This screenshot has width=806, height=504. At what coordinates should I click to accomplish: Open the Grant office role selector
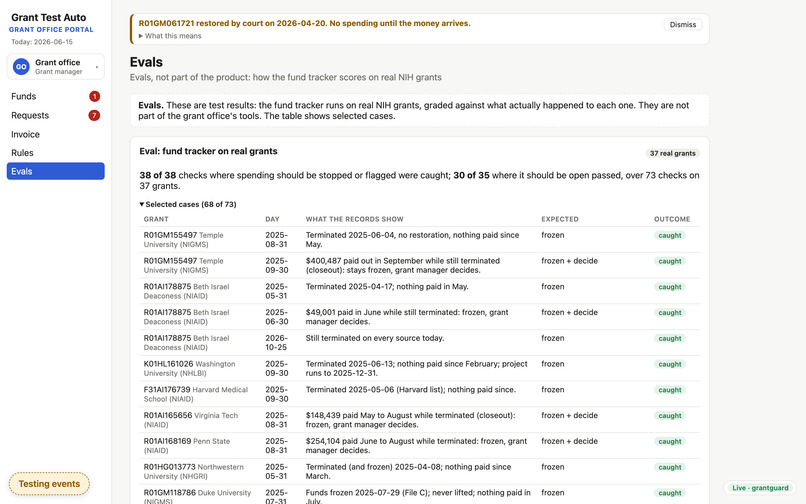tap(56, 67)
